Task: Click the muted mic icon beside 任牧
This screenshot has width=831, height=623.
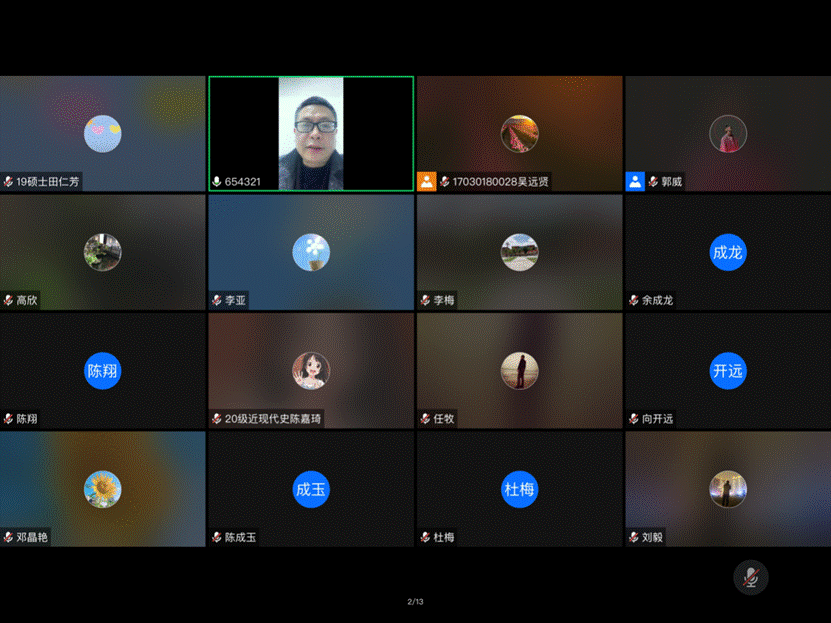Action: (x=425, y=419)
